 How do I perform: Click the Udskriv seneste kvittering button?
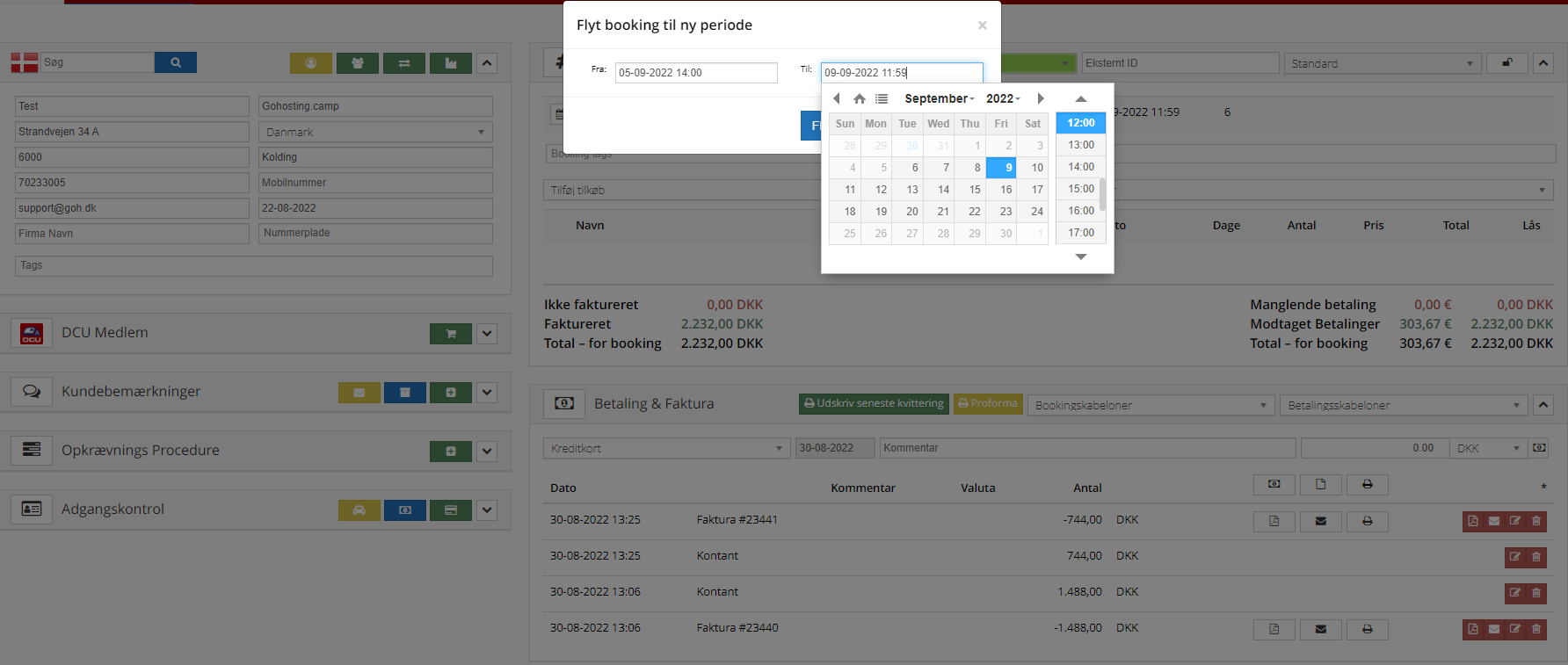pyautogui.click(x=874, y=403)
